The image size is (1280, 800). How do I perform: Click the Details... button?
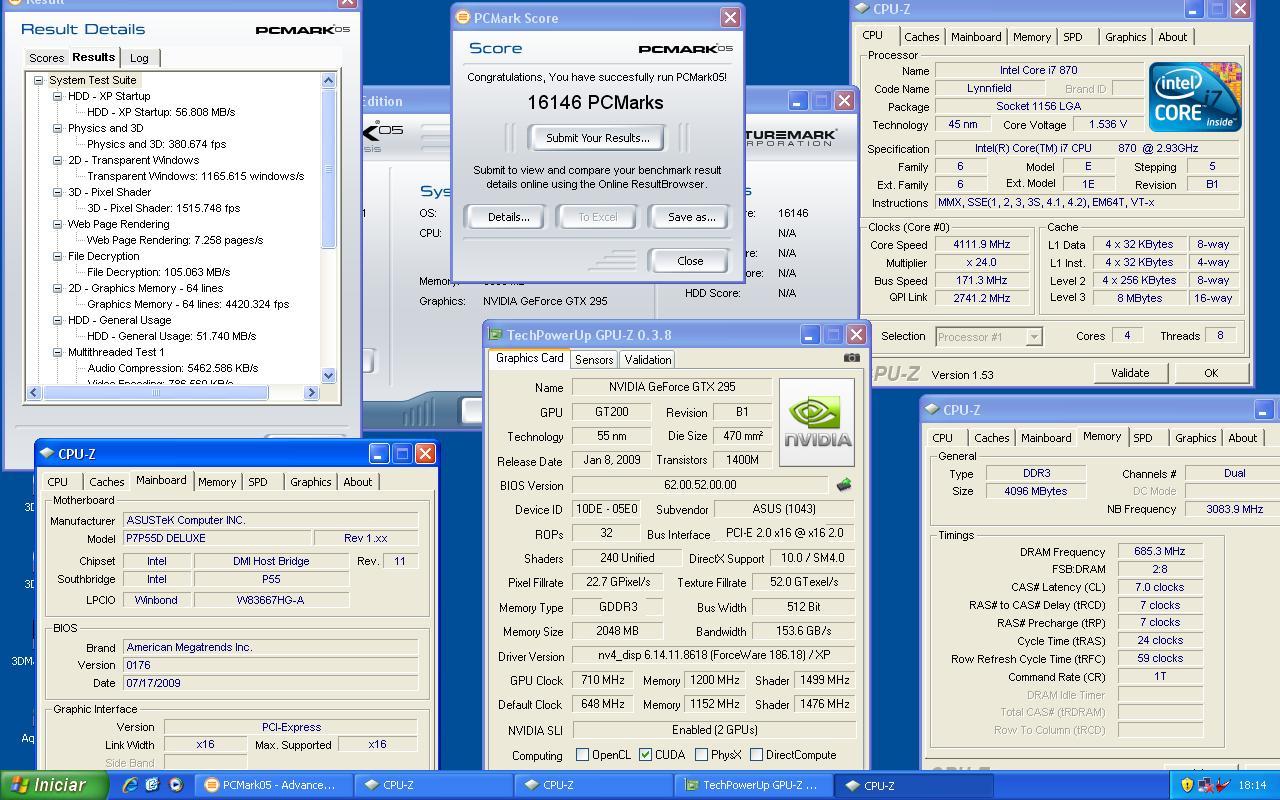[508, 217]
